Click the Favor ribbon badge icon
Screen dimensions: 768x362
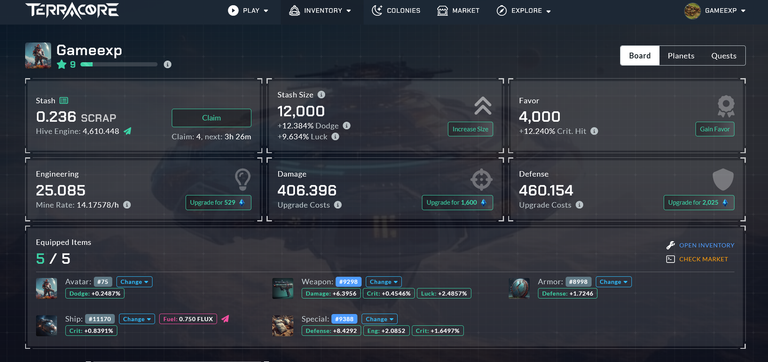pyautogui.click(x=725, y=106)
